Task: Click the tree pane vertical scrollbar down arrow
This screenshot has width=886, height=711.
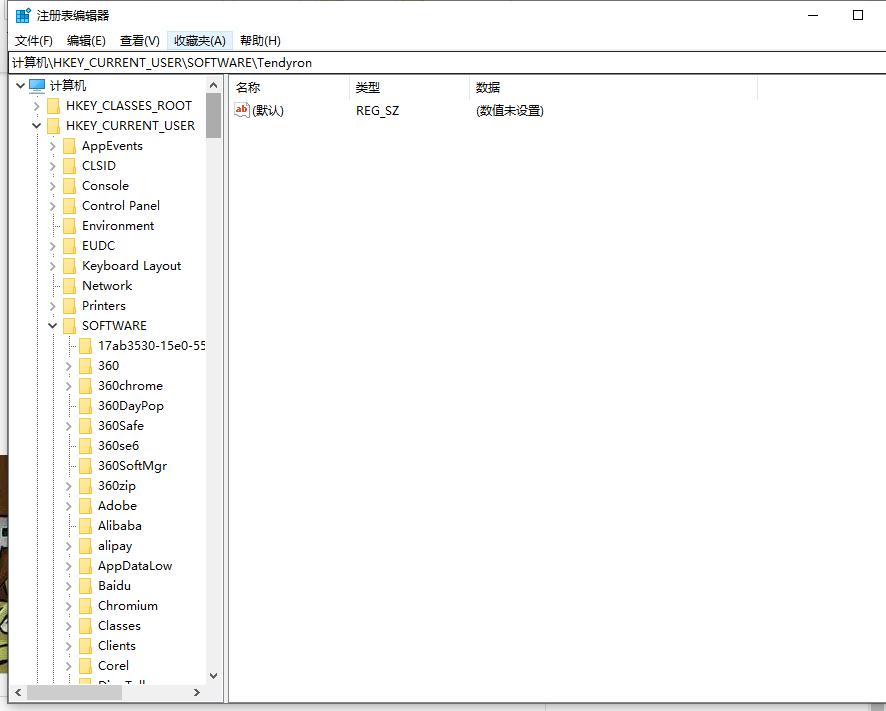Action: click(213, 676)
